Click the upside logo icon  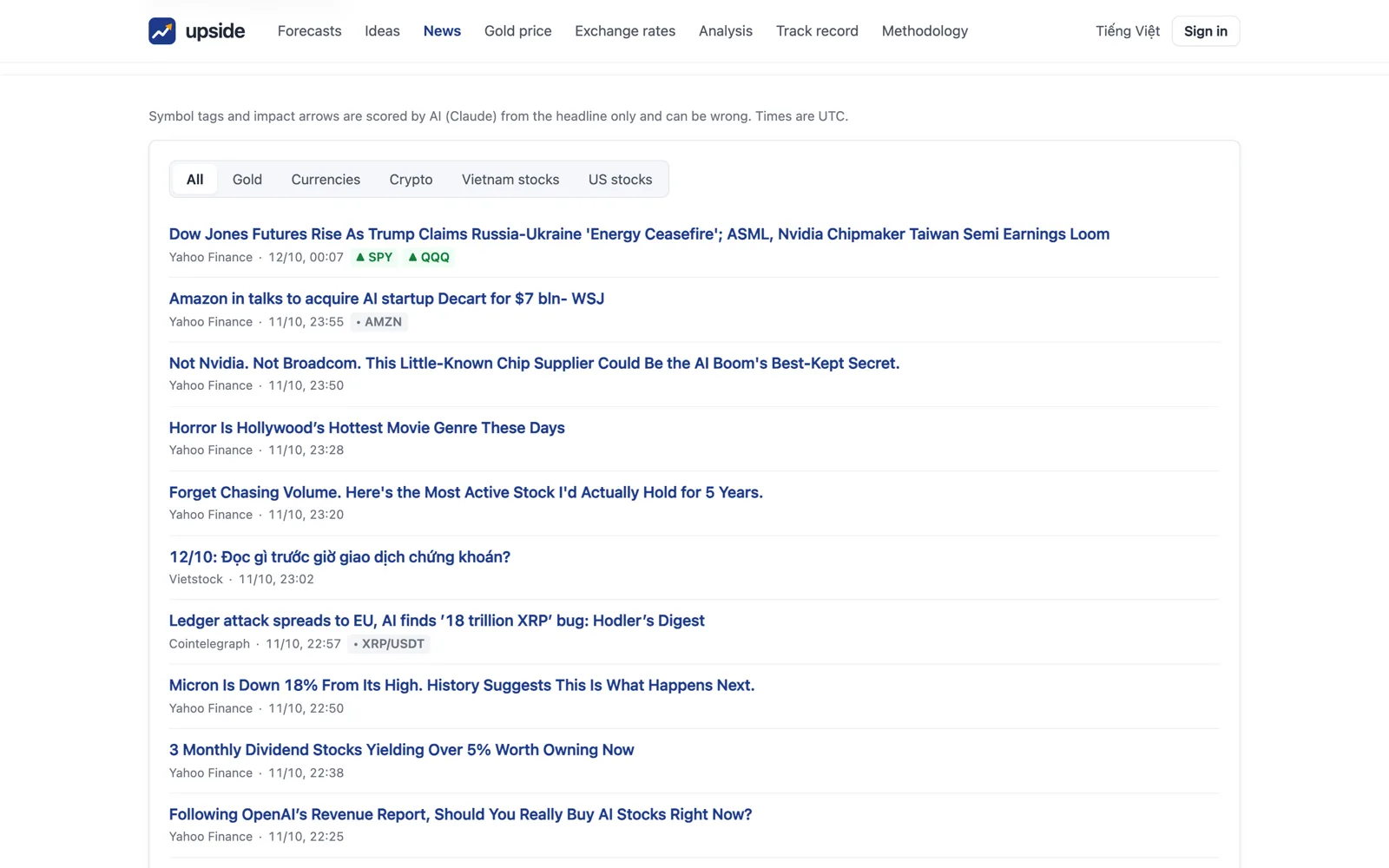point(162,31)
